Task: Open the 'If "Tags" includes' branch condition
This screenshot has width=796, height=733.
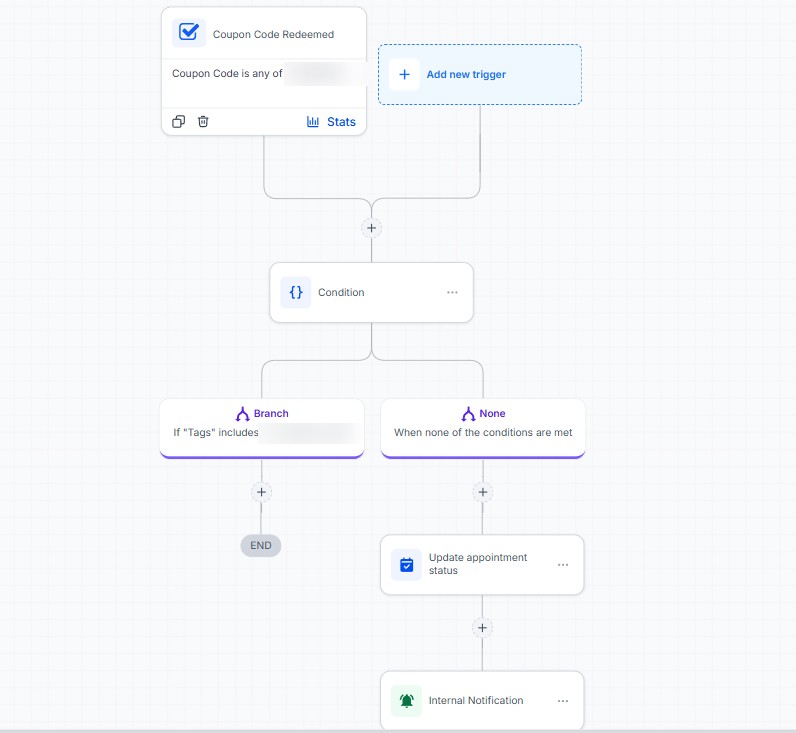Action: 262,428
